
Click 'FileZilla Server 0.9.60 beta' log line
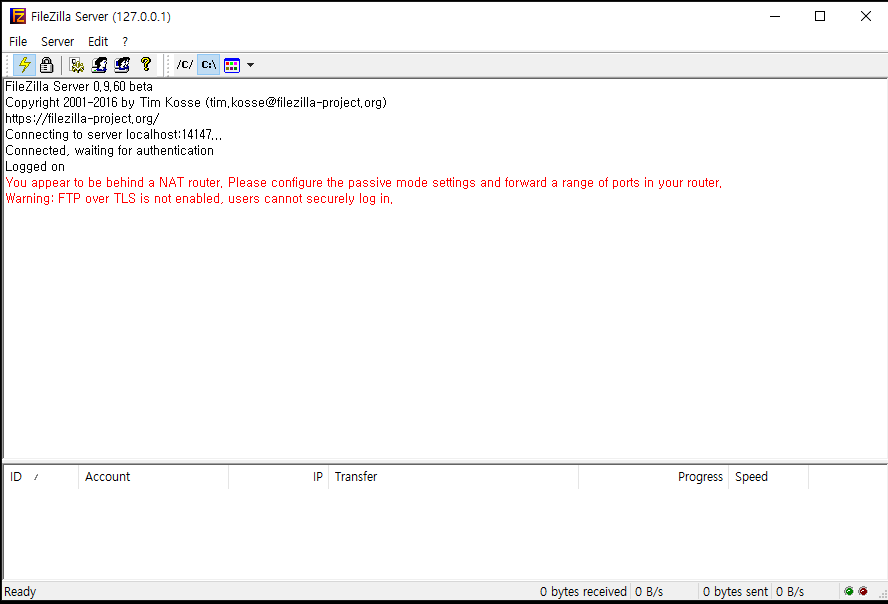click(x=79, y=87)
